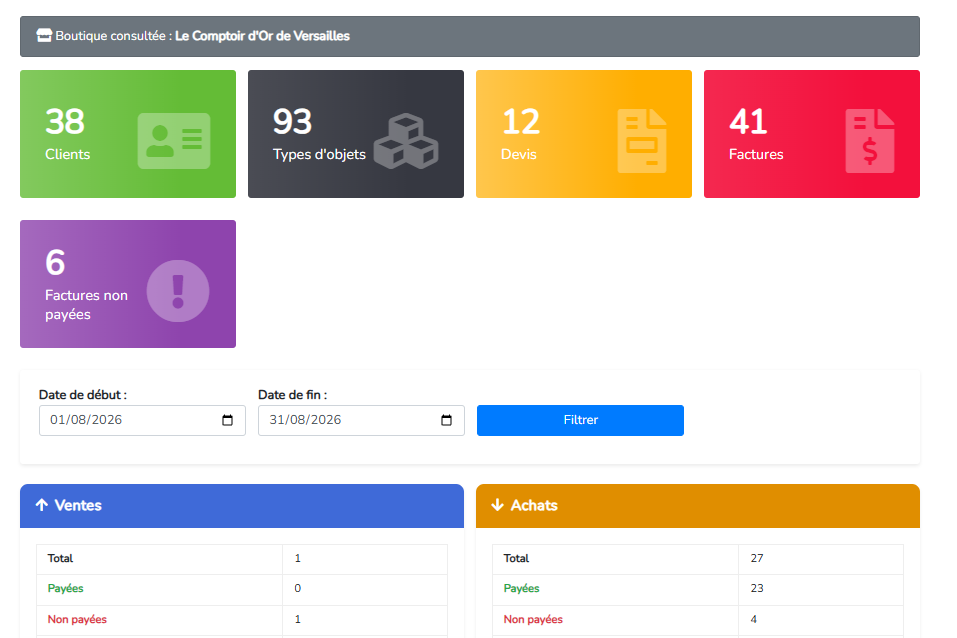
Task: Click the document icon on Devis card
Action: (x=642, y=140)
